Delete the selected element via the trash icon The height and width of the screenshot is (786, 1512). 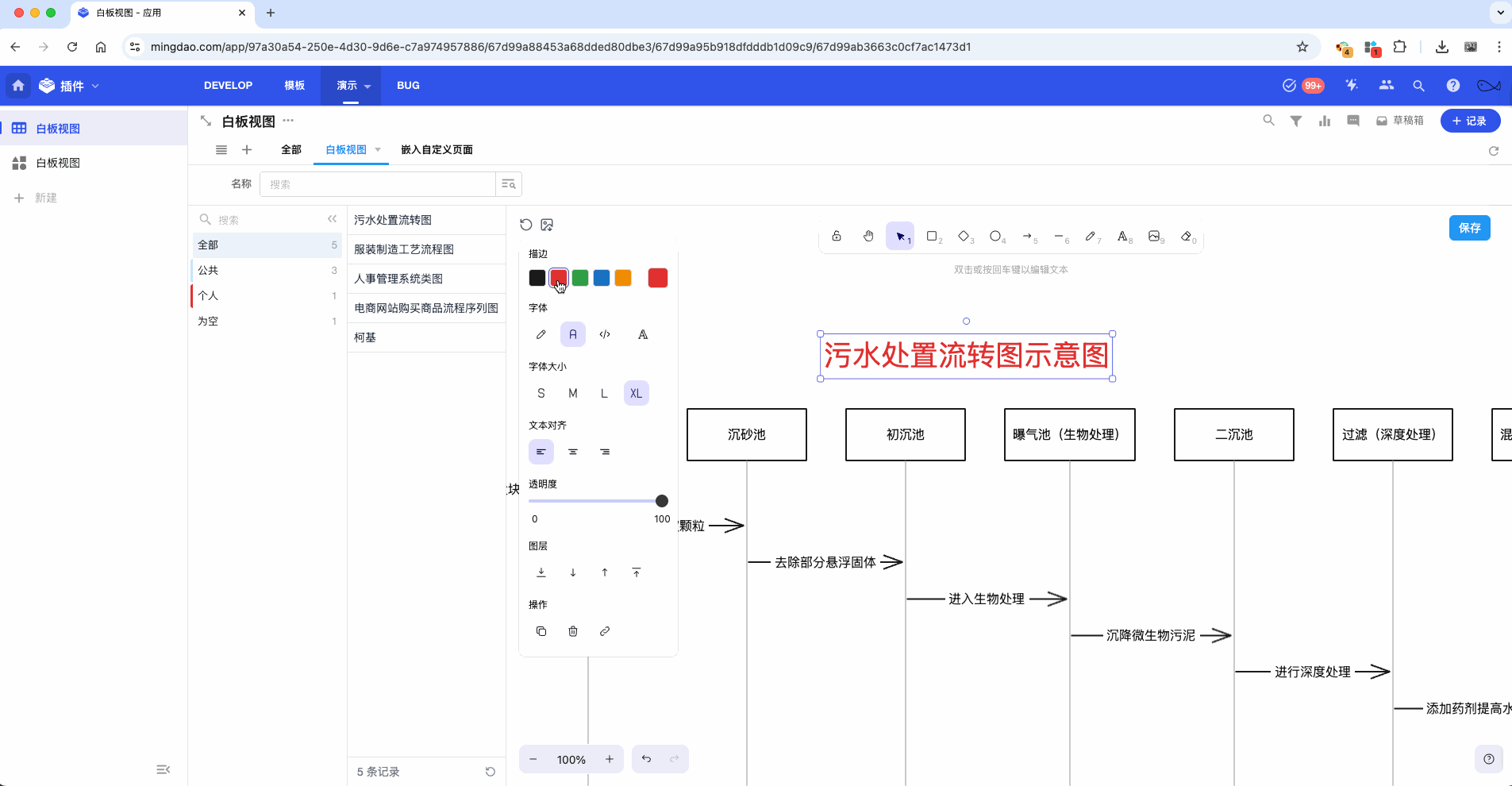pos(573,631)
